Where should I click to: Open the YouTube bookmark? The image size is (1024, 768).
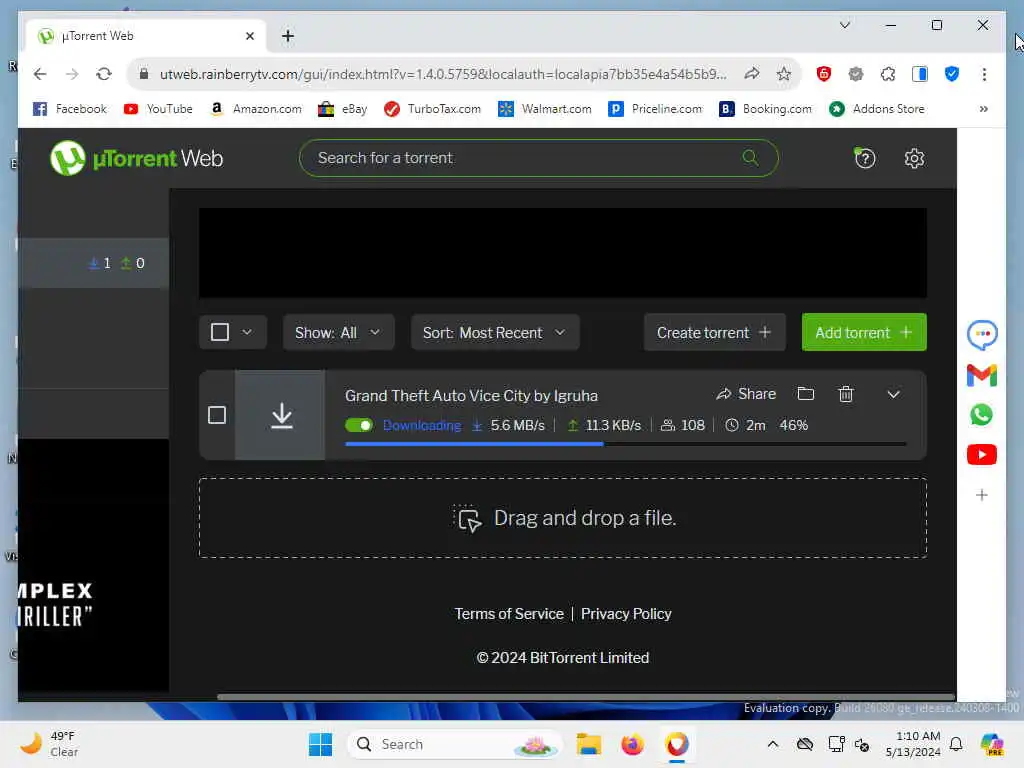tap(158, 109)
